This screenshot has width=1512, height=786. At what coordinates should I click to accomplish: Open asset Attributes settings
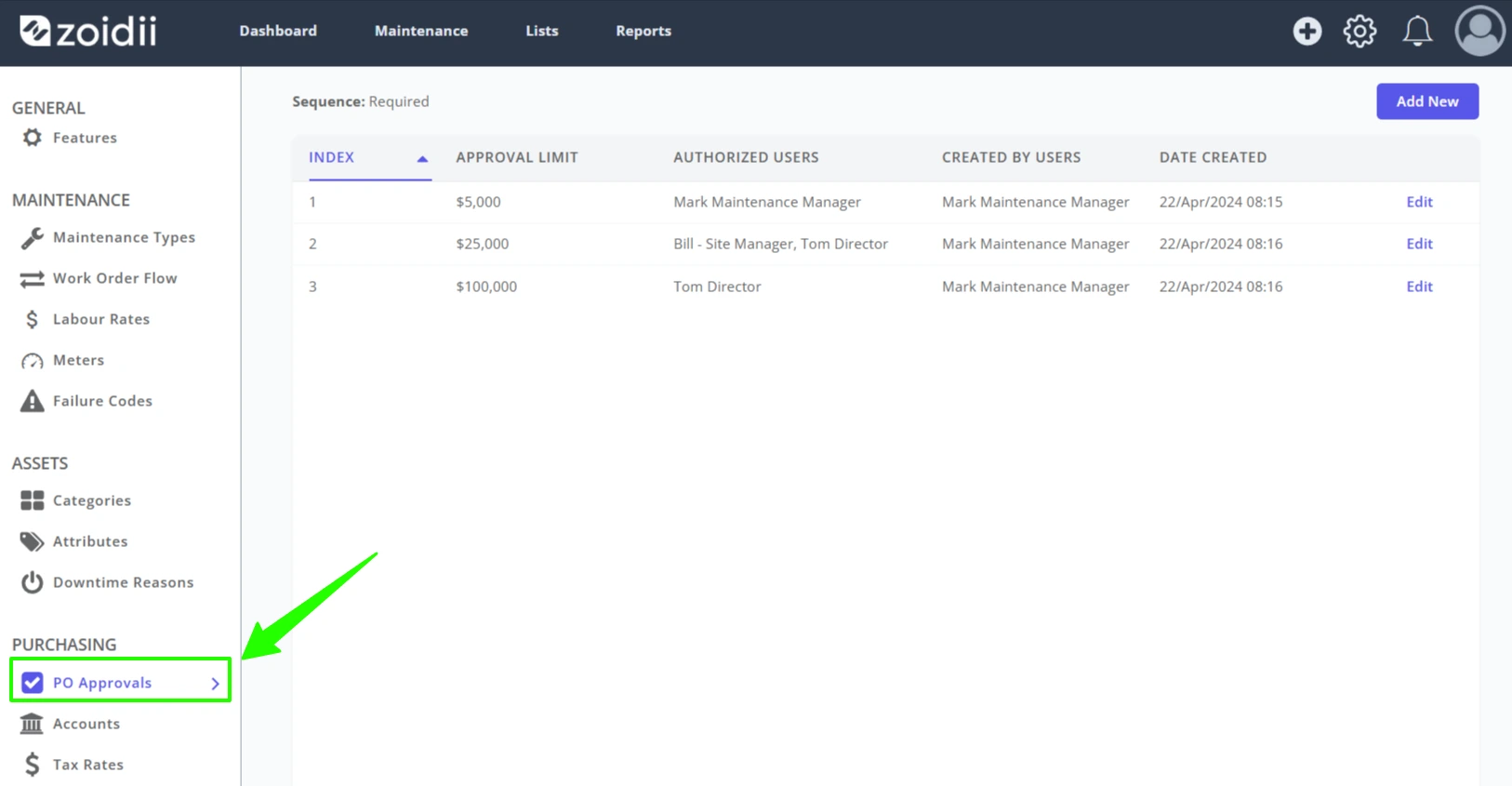pyautogui.click(x=90, y=541)
